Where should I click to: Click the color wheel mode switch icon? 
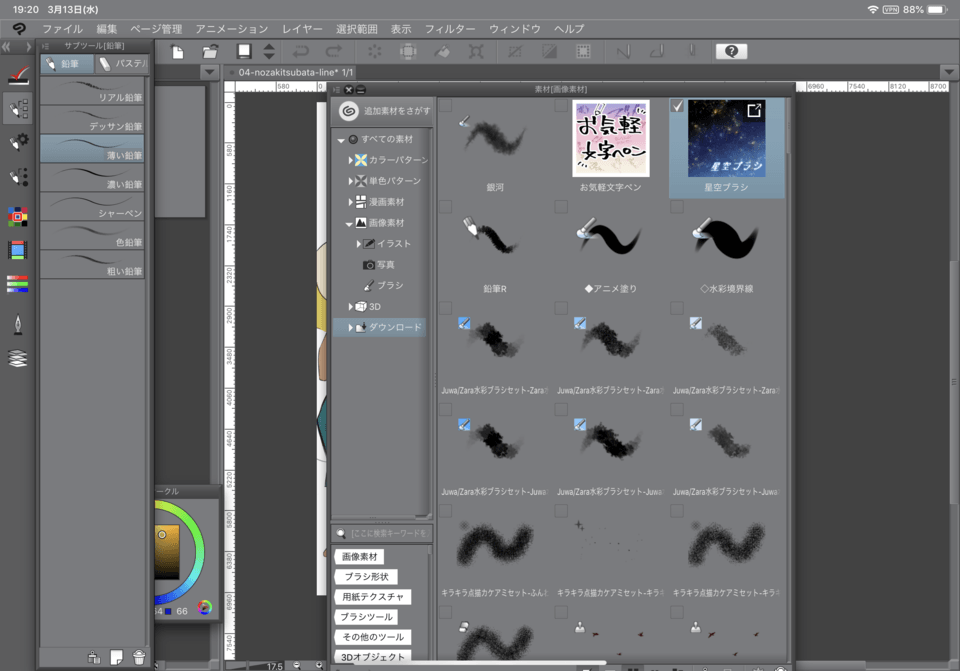(x=204, y=607)
